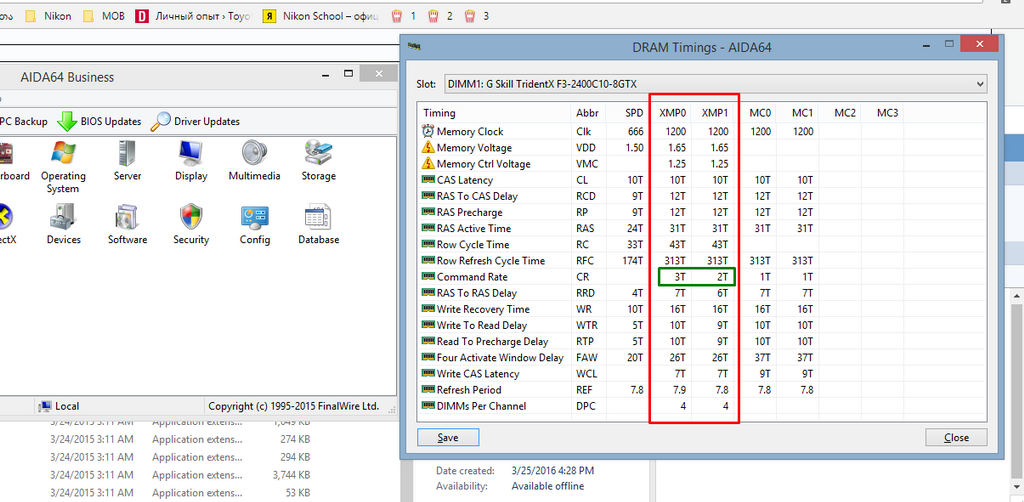This screenshot has width=1024, height=502.
Task: Click the MC2 column header
Action: coord(840,113)
